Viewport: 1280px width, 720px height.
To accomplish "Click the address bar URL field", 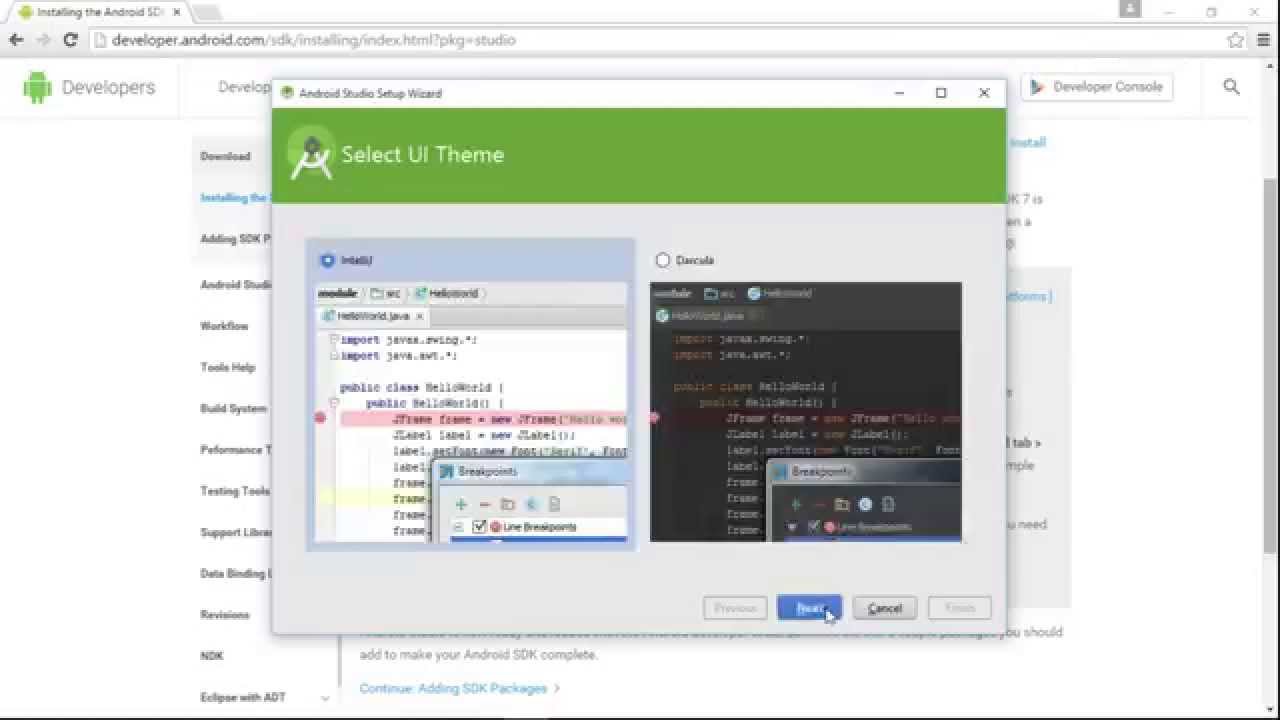I will pyautogui.click(x=660, y=40).
